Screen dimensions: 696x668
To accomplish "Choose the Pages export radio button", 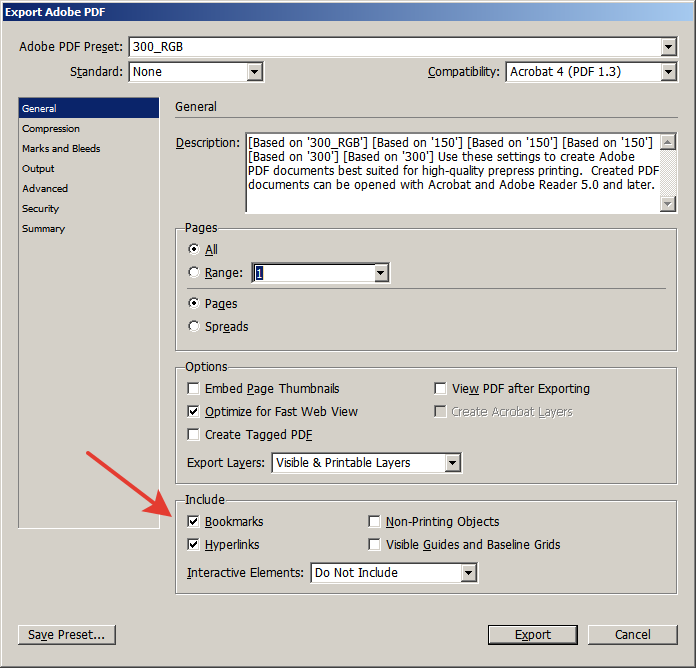I will click(x=194, y=303).
